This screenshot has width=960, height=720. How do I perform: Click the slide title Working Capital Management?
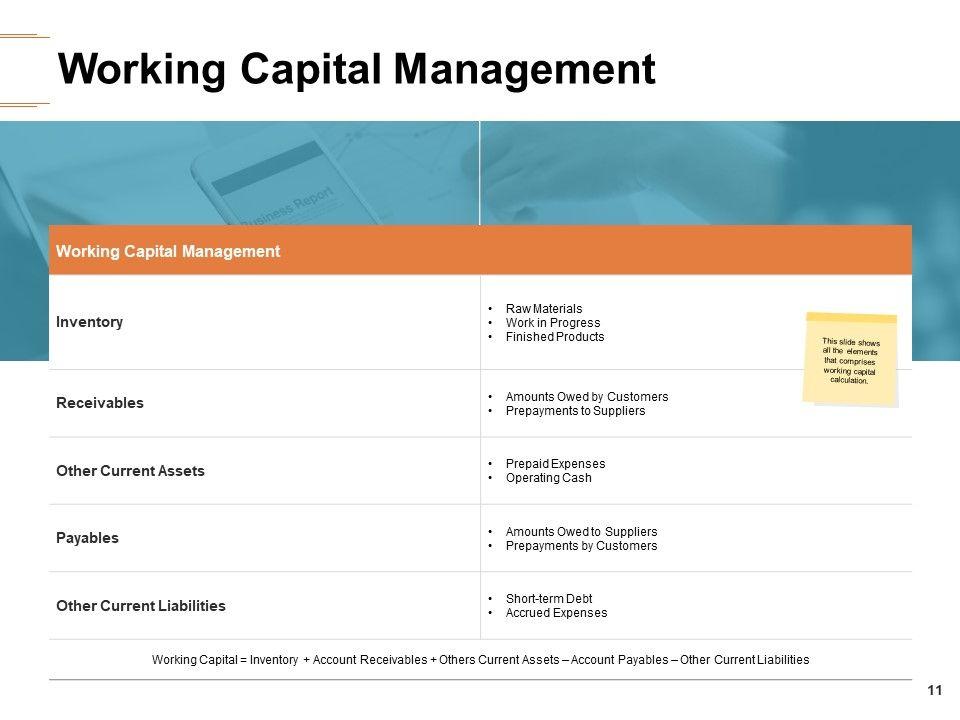(x=356, y=69)
